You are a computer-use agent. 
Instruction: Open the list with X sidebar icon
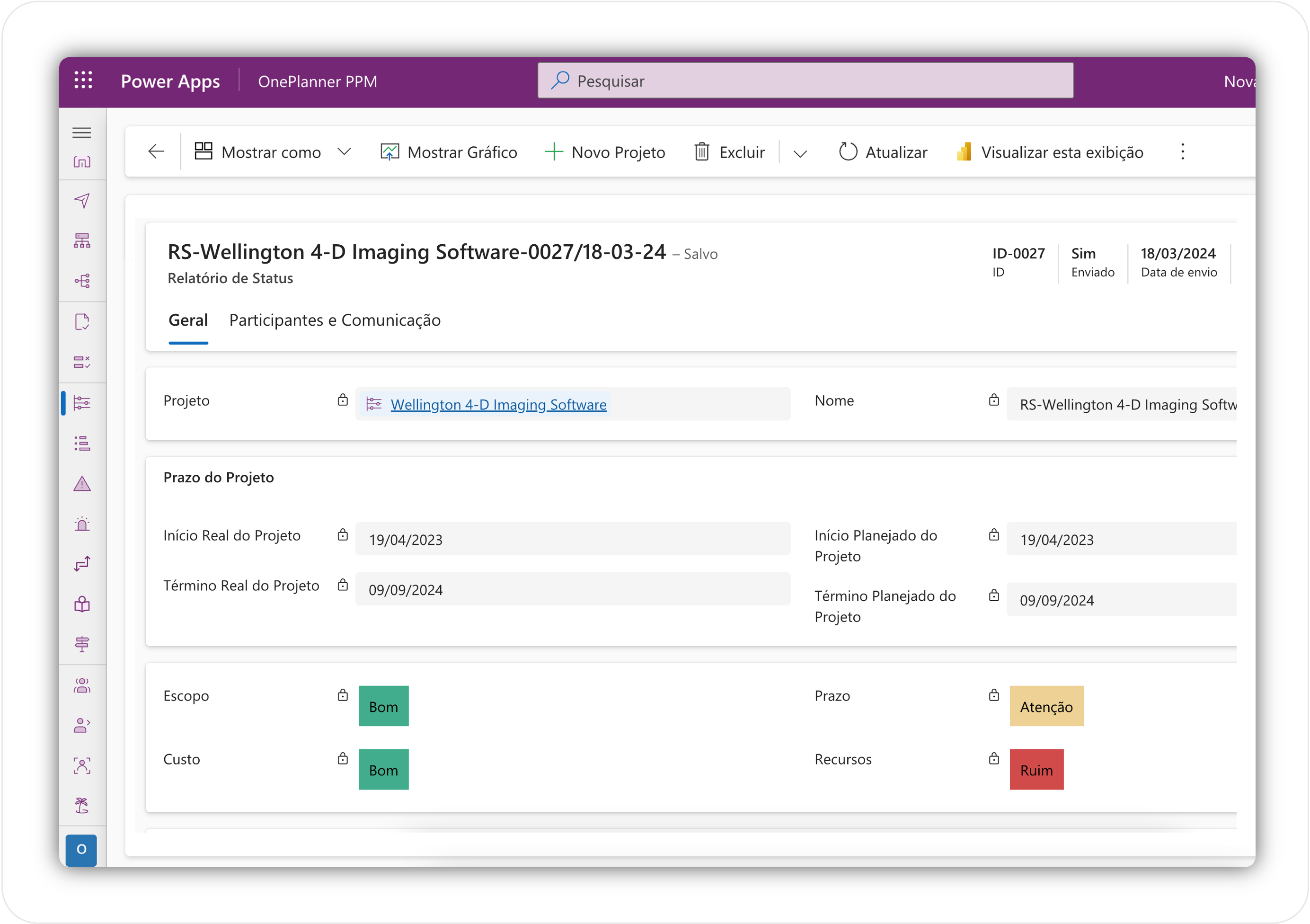click(81, 362)
